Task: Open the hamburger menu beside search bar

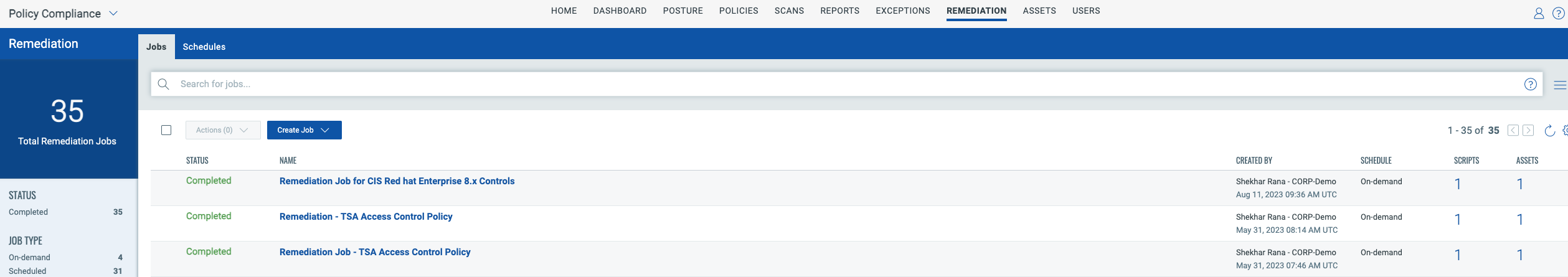Action: (x=1559, y=85)
